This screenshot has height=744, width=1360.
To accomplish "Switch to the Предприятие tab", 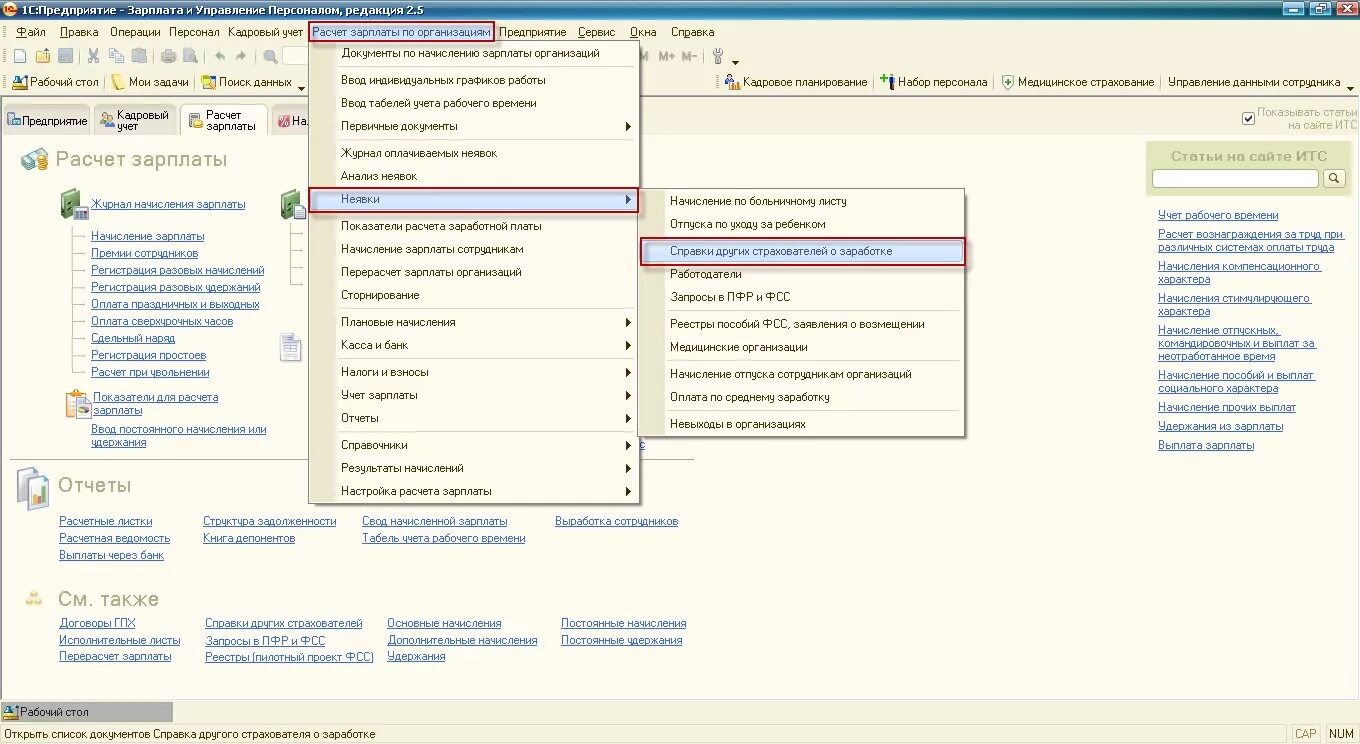I will (x=47, y=121).
